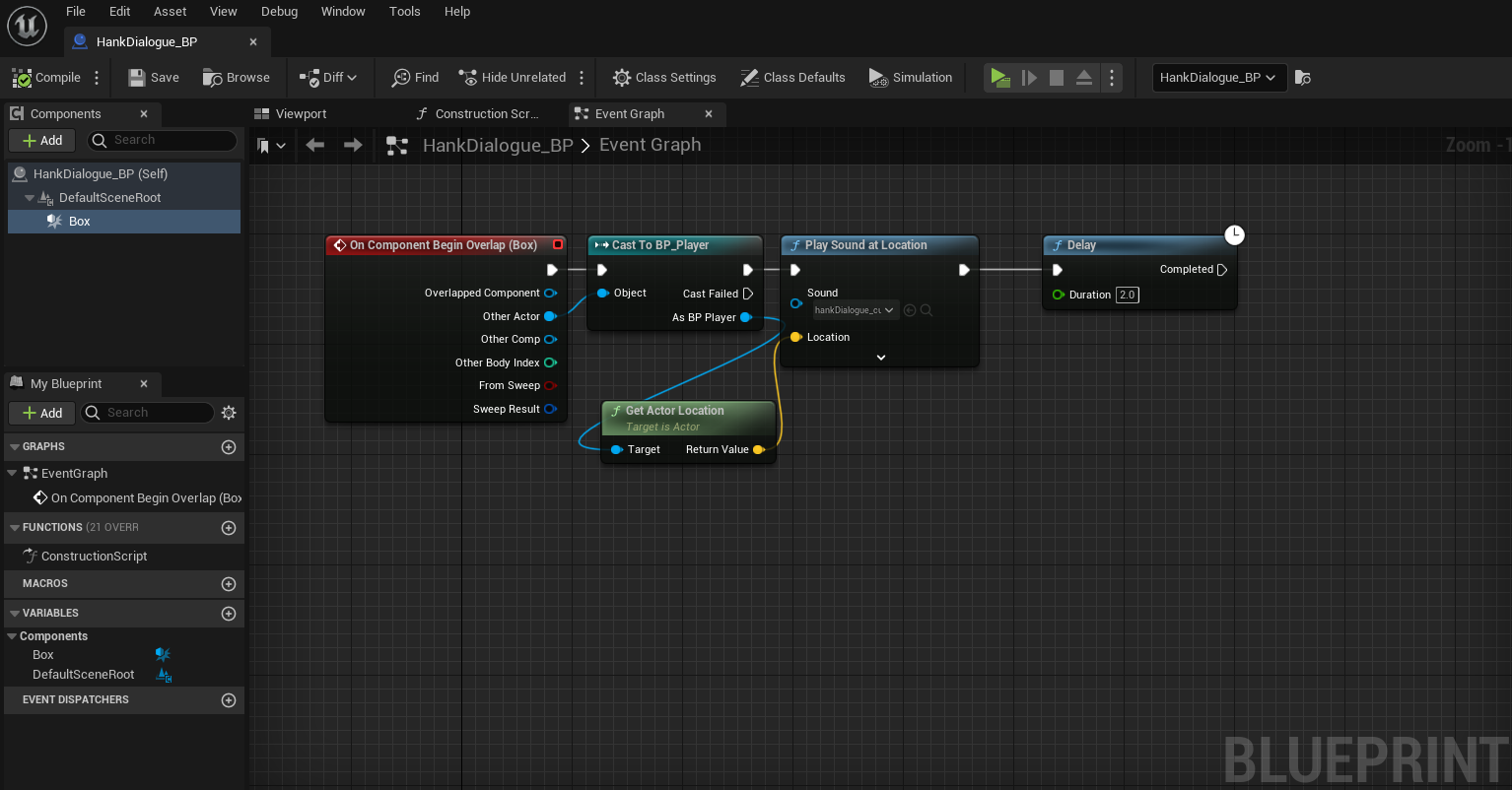Save the blueprint with Save button
The width and height of the screenshot is (1512, 790).
(154, 78)
